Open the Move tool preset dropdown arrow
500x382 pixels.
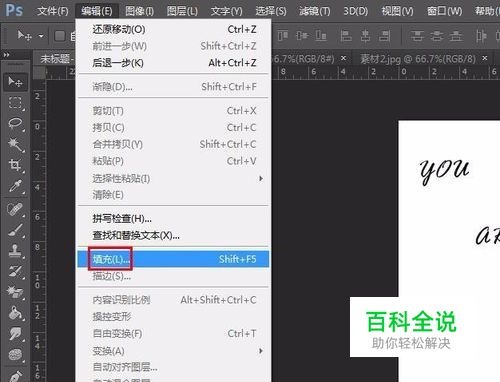pyautogui.click(x=41, y=36)
